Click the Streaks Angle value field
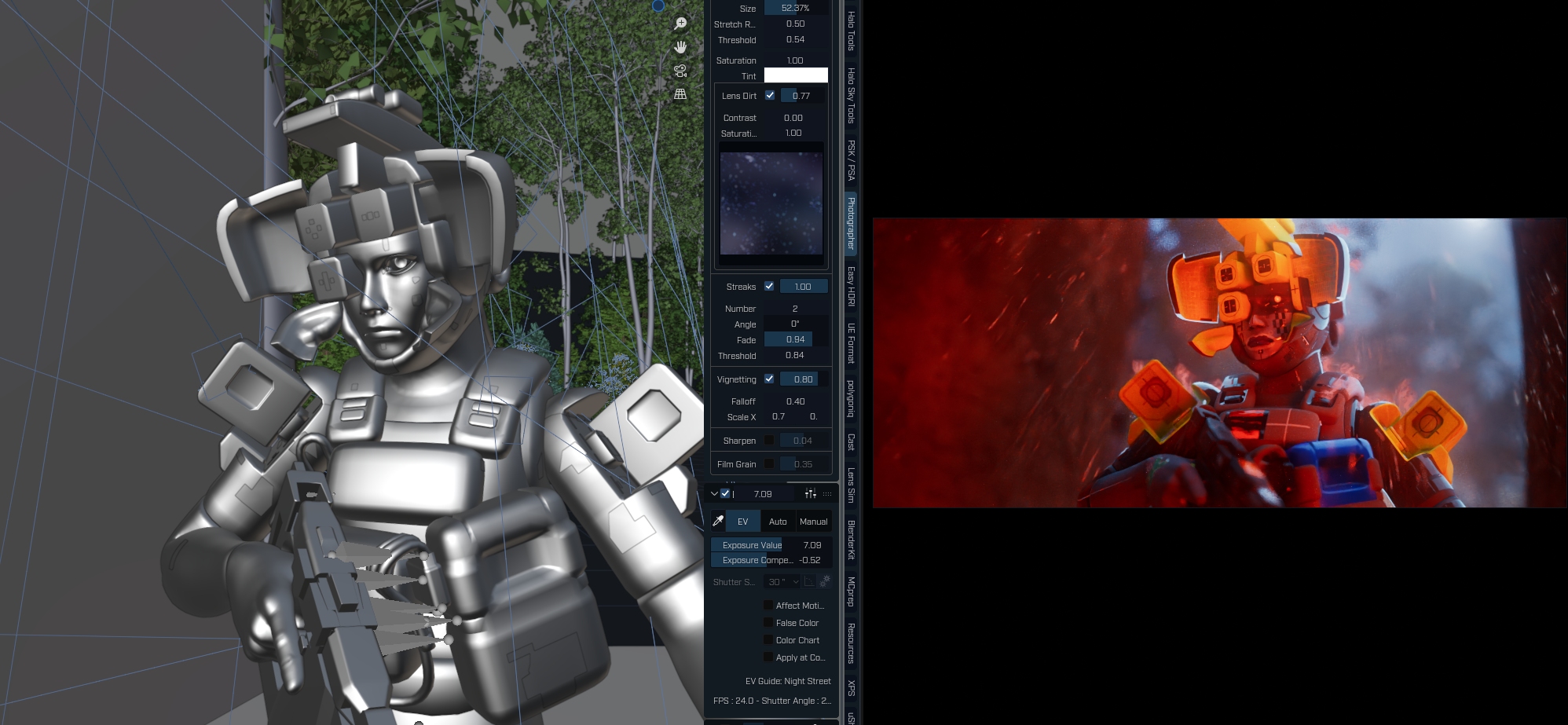The width and height of the screenshot is (1568, 725). pos(795,324)
